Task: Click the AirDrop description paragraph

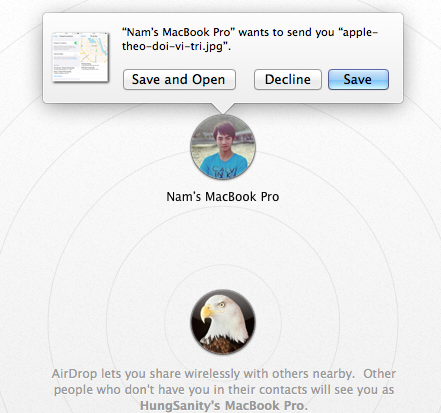Action: point(224,390)
